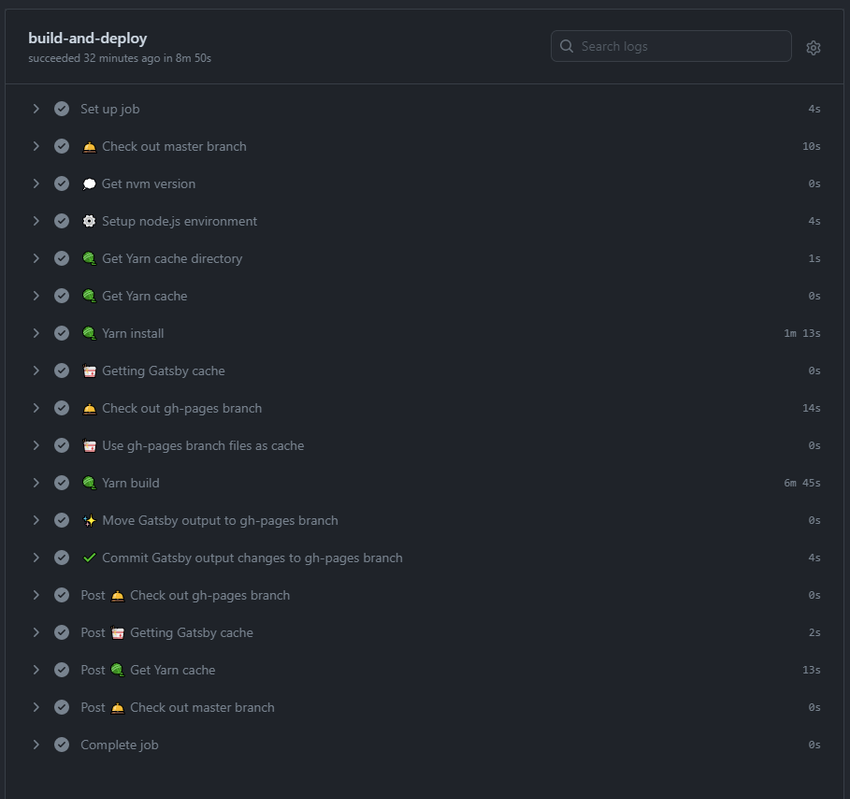Open the Post Check out master branch step

[425, 707]
